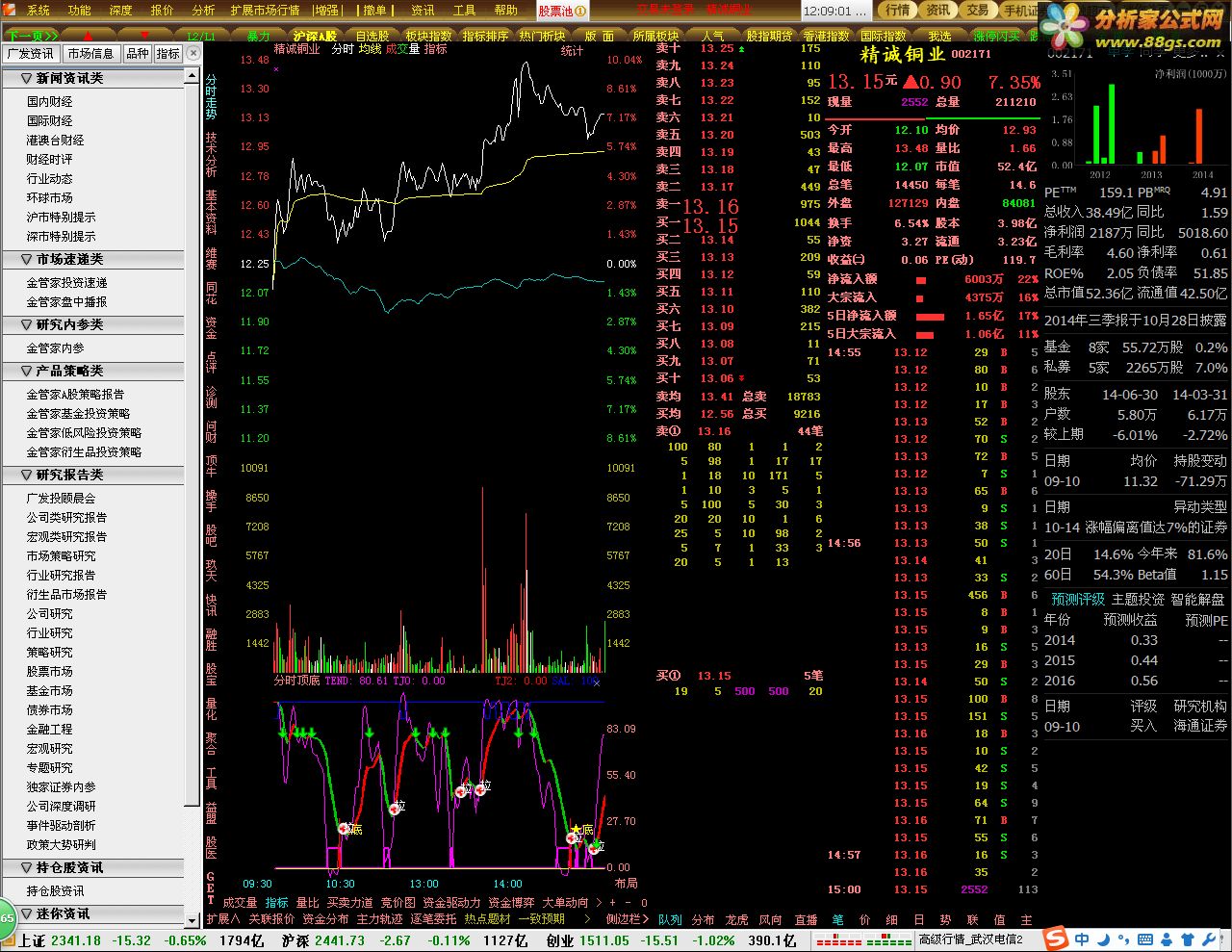Click the 资讯 button next to 行情
Viewport: 1232px width, 952px height.
[938, 11]
